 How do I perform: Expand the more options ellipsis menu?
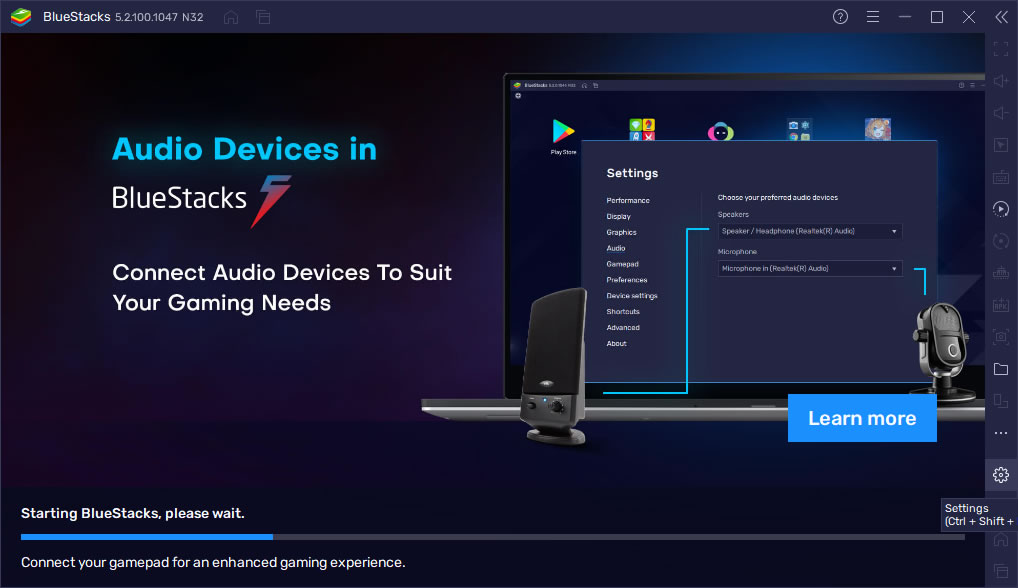(x=1000, y=433)
